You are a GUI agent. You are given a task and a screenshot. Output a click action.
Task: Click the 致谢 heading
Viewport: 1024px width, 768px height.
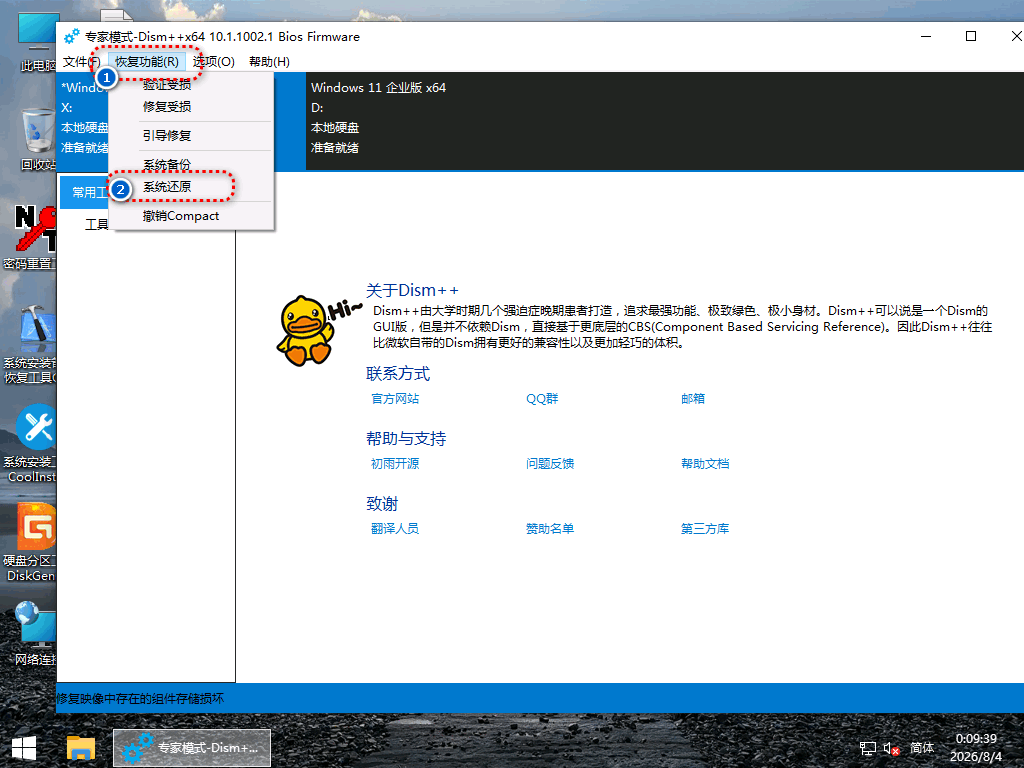(382, 504)
